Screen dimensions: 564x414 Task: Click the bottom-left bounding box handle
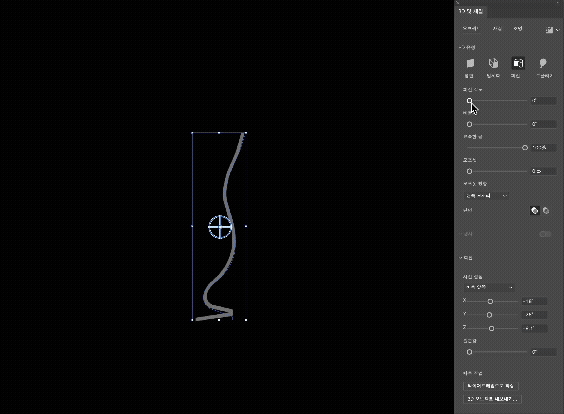(192, 320)
